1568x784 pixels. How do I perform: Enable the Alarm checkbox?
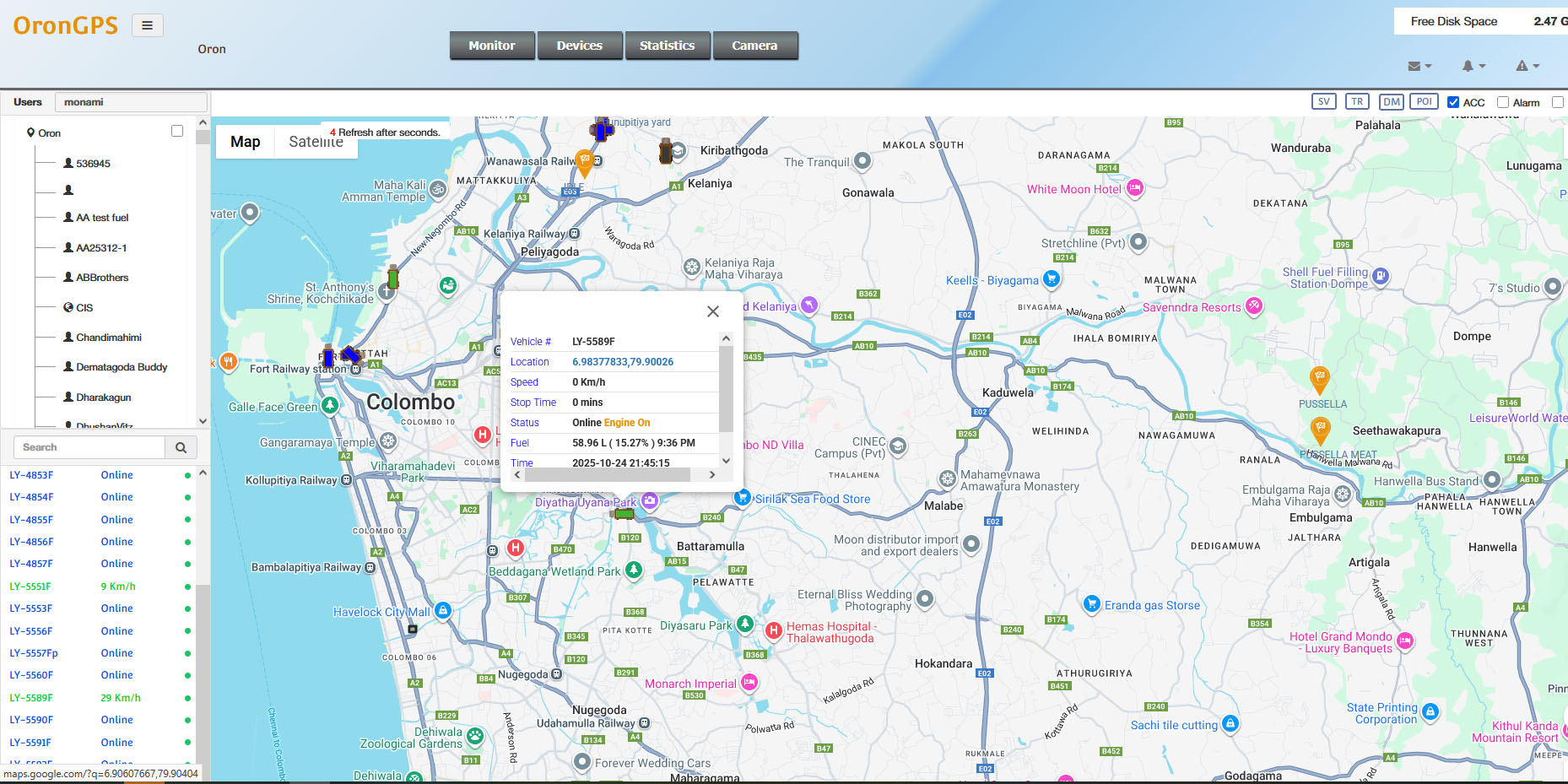[x=1503, y=101]
